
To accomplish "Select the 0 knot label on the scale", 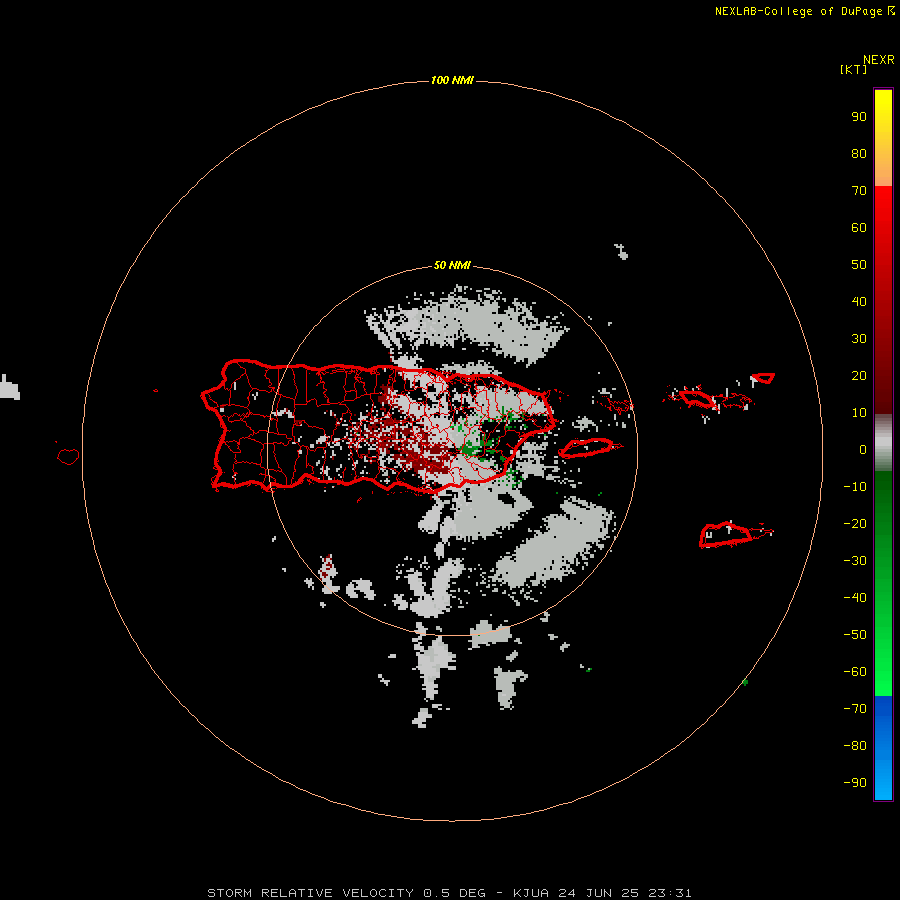I will click(x=863, y=450).
